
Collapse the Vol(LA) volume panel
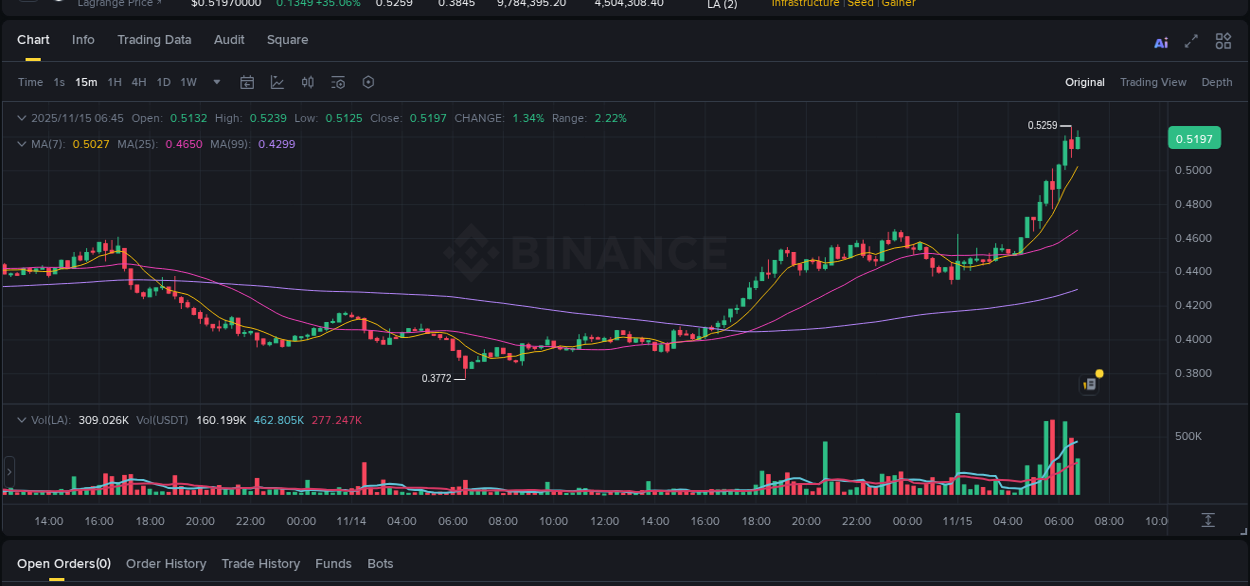point(20,420)
